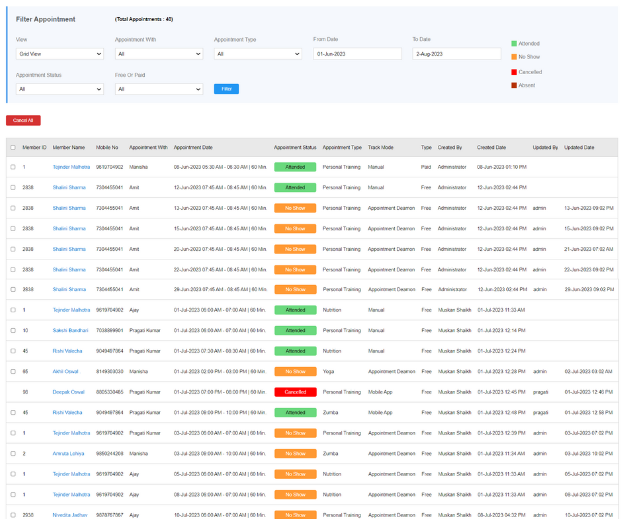623x519 pixels.
Task: Open the Free Or Paid dropdown
Action: (158, 89)
